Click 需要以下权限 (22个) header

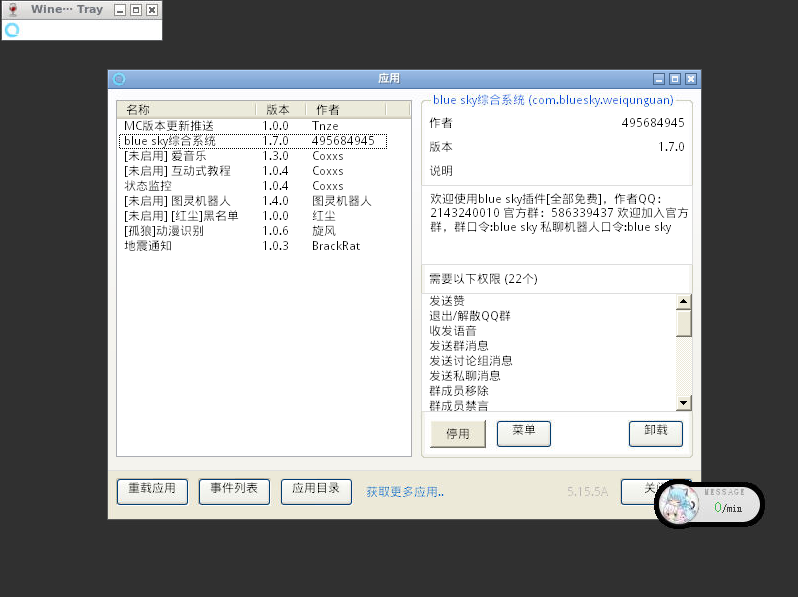pyautogui.click(x=483, y=279)
